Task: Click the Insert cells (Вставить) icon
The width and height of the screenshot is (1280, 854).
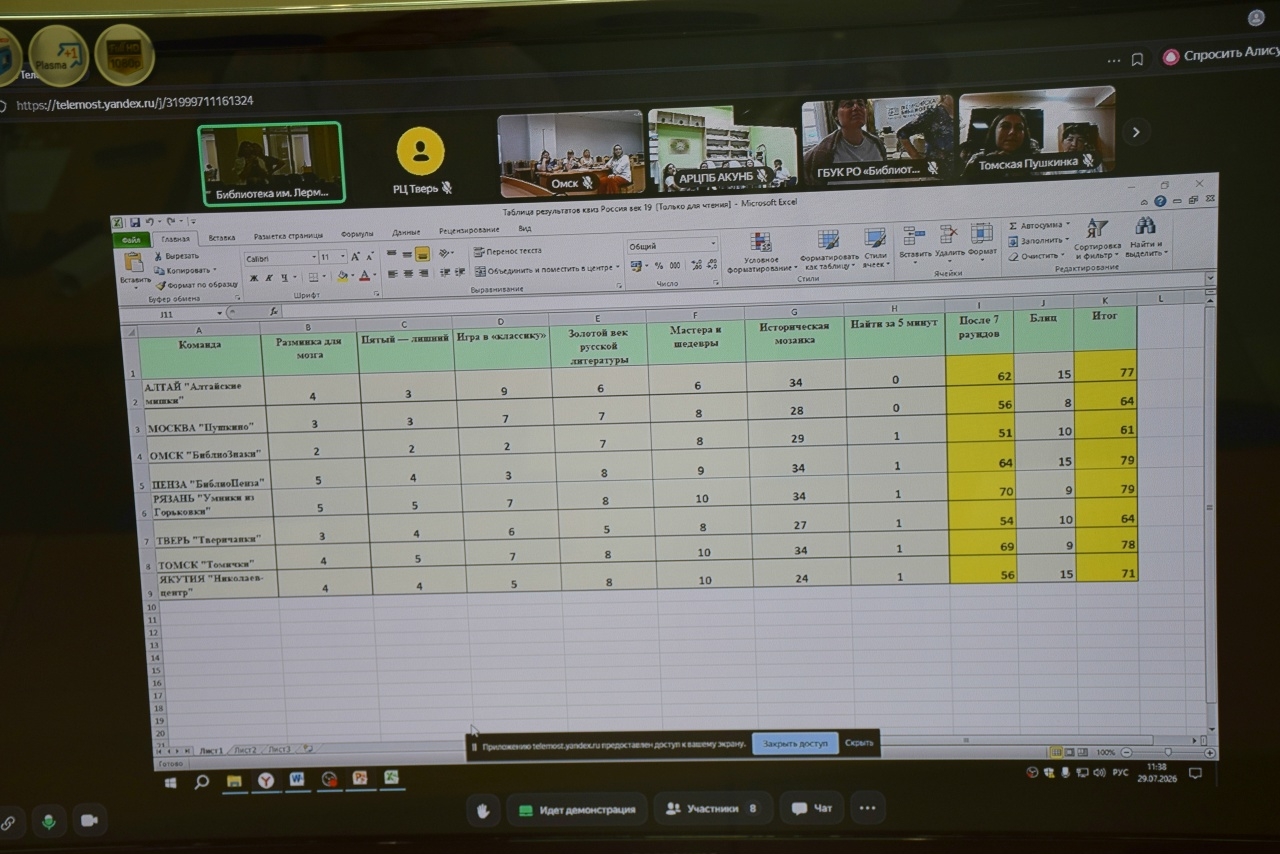Action: (914, 236)
